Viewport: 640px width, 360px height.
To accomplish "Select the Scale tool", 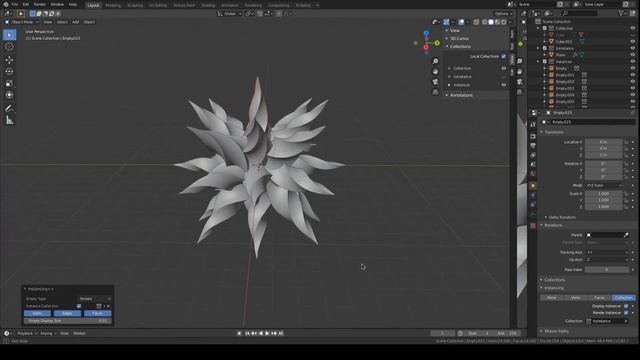I will click(9, 83).
